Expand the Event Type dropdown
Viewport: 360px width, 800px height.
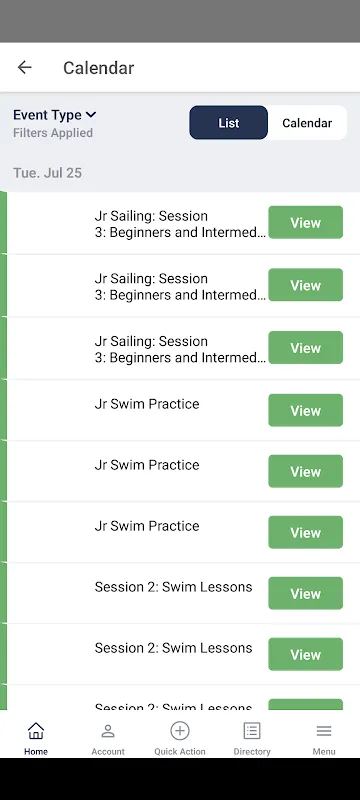[x=55, y=115]
